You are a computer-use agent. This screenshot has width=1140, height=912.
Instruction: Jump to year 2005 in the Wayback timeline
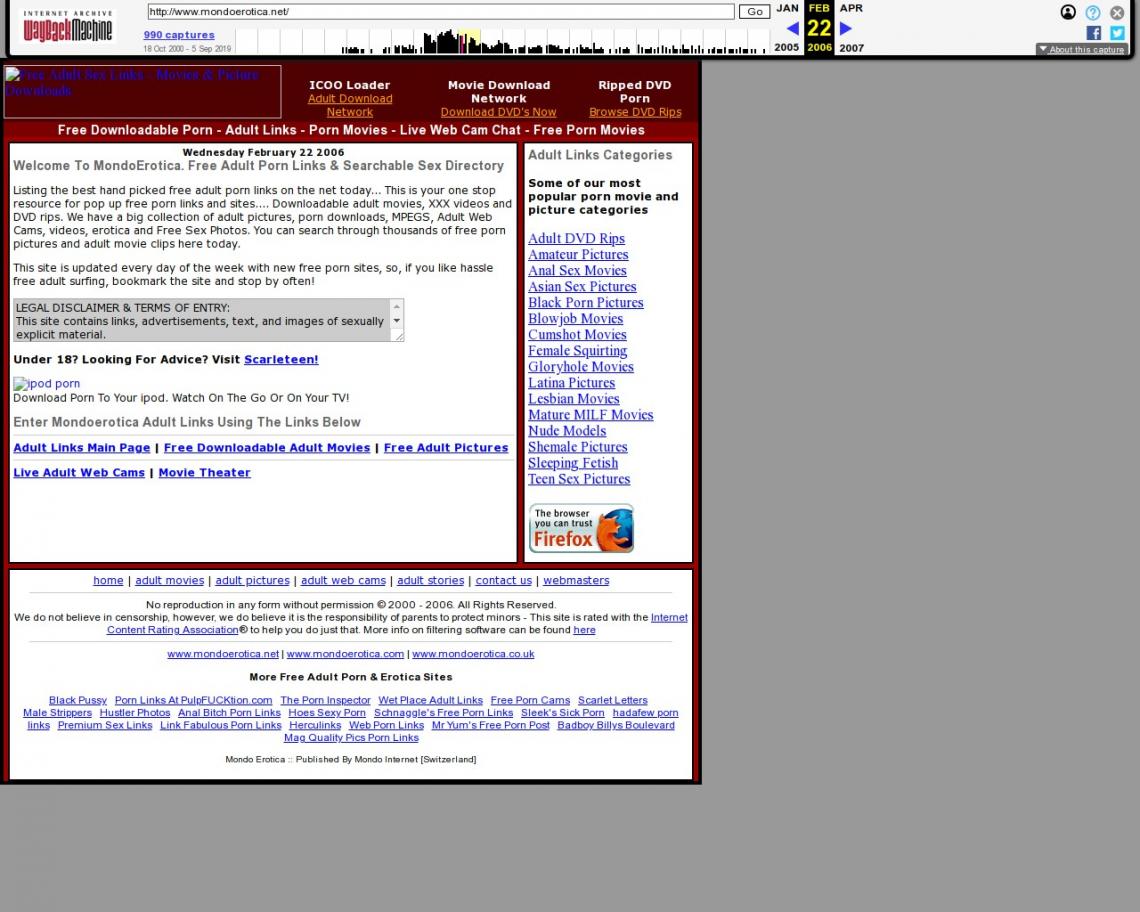[787, 47]
